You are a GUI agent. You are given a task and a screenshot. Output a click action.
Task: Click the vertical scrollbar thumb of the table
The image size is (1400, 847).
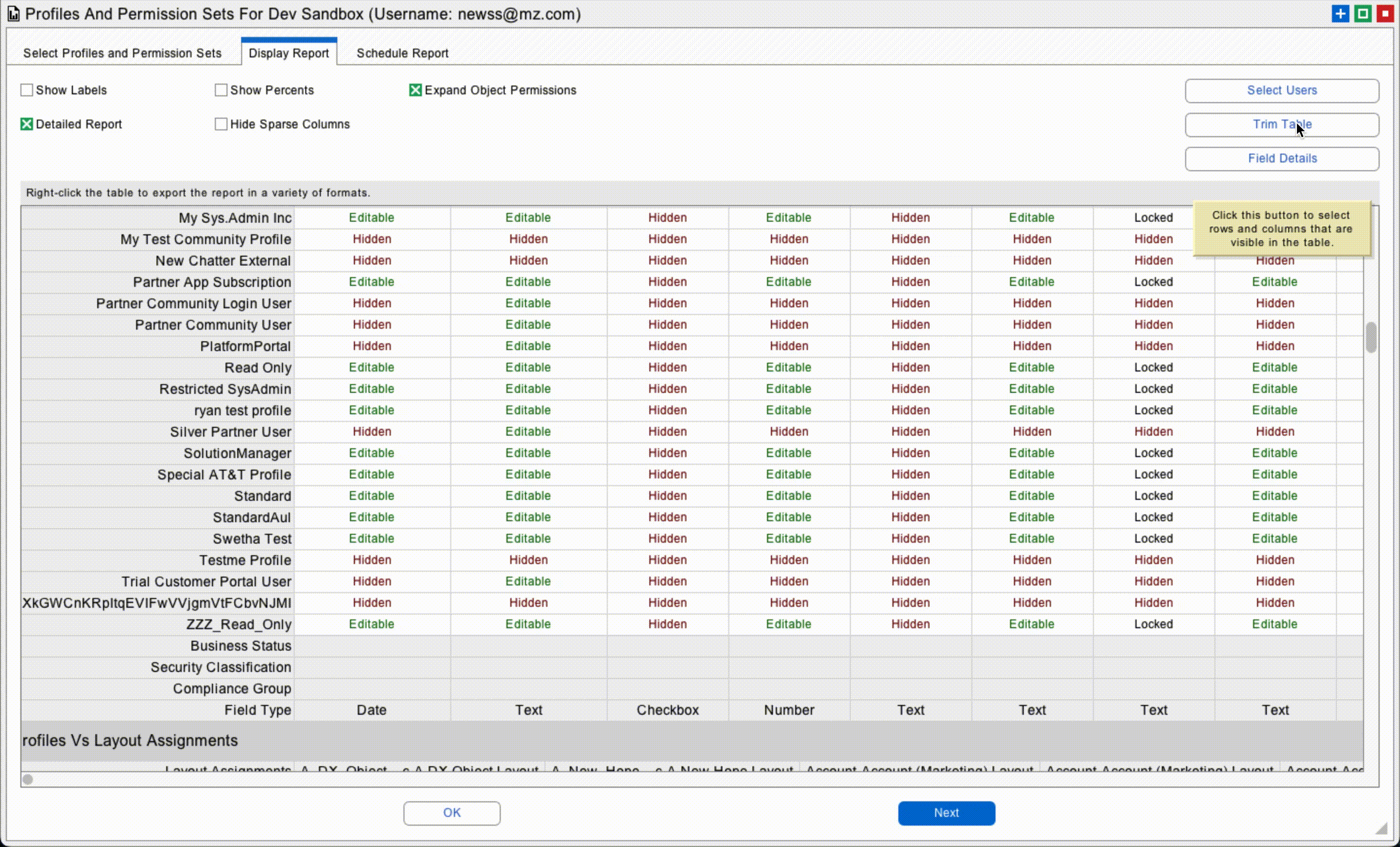[1371, 337]
